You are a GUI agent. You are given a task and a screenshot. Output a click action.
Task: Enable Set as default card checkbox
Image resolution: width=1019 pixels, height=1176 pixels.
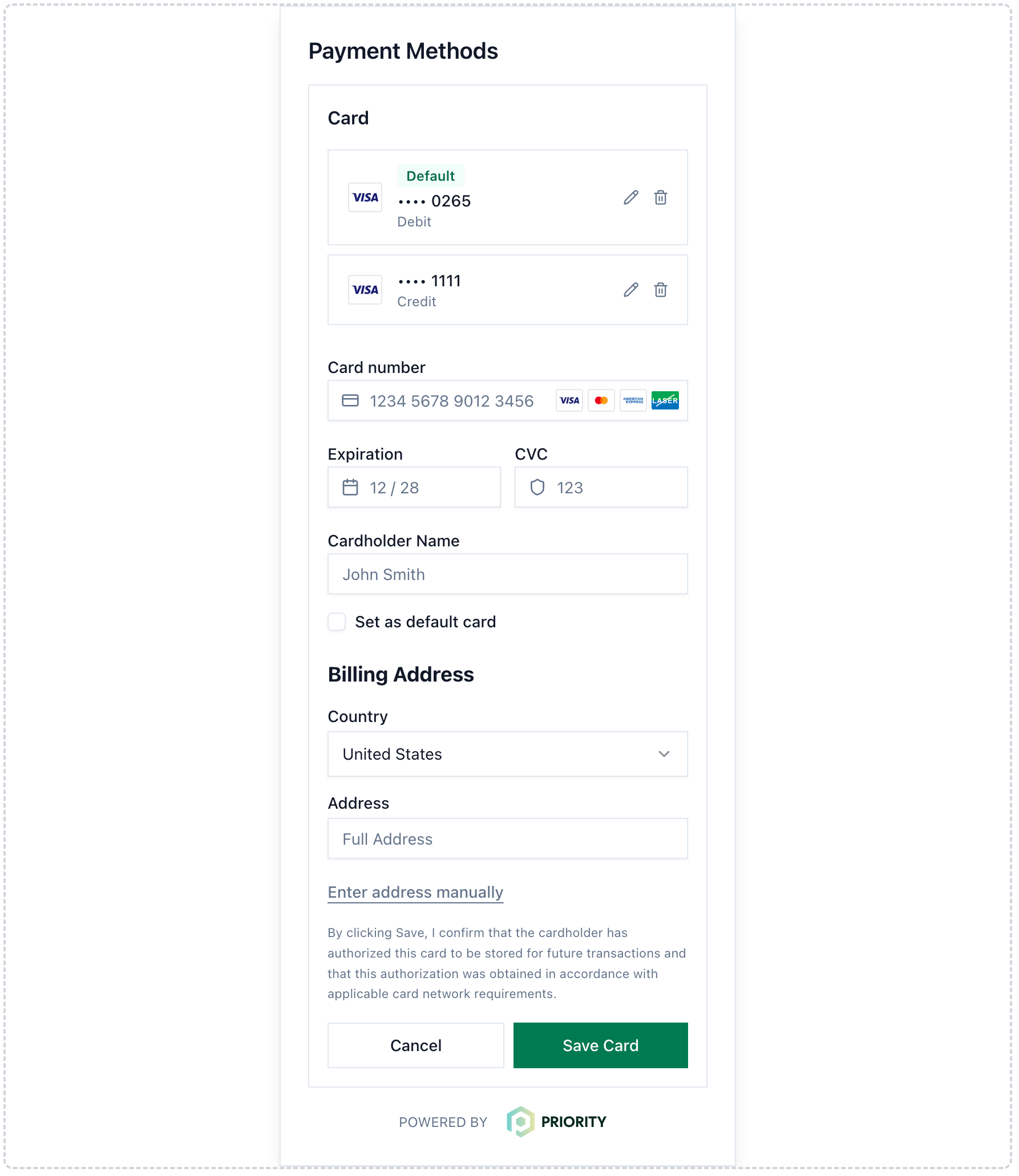coord(337,622)
